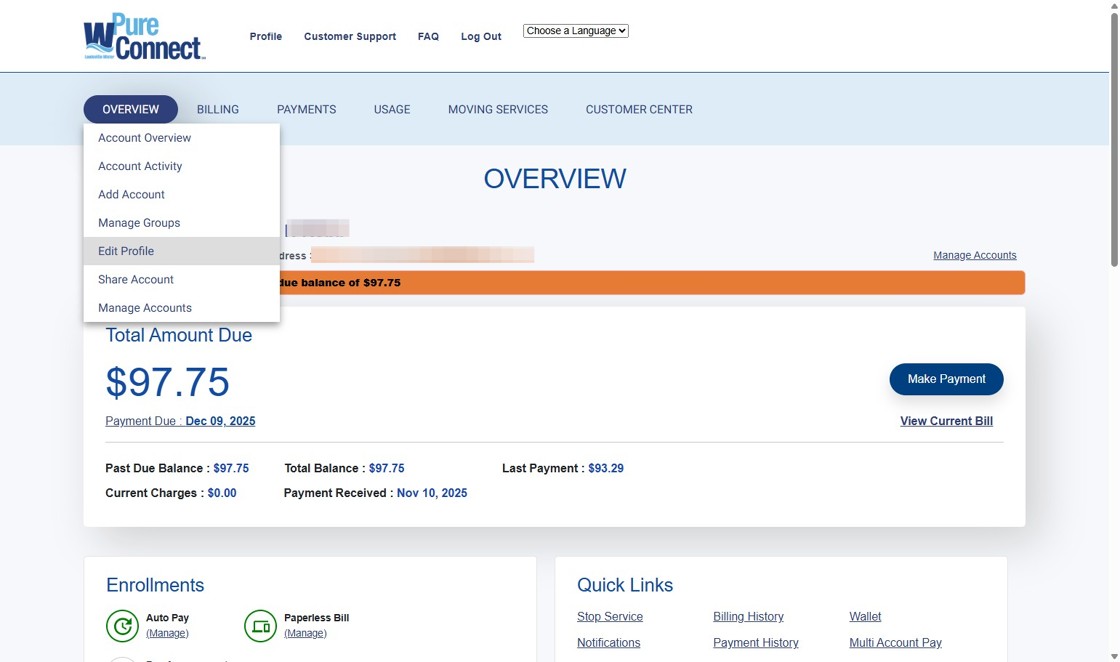Click the Log Out link

pyautogui.click(x=481, y=36)
